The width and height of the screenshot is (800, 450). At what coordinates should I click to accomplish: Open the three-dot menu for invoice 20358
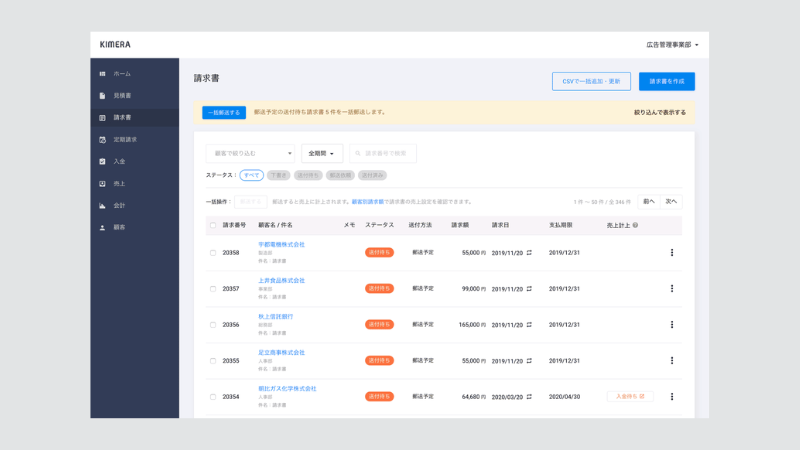(671, 253)
